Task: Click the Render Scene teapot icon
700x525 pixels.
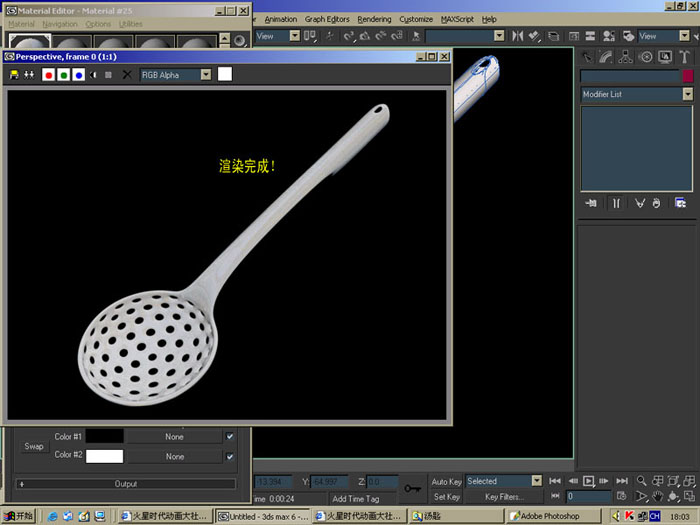Action: coord(628,36)
